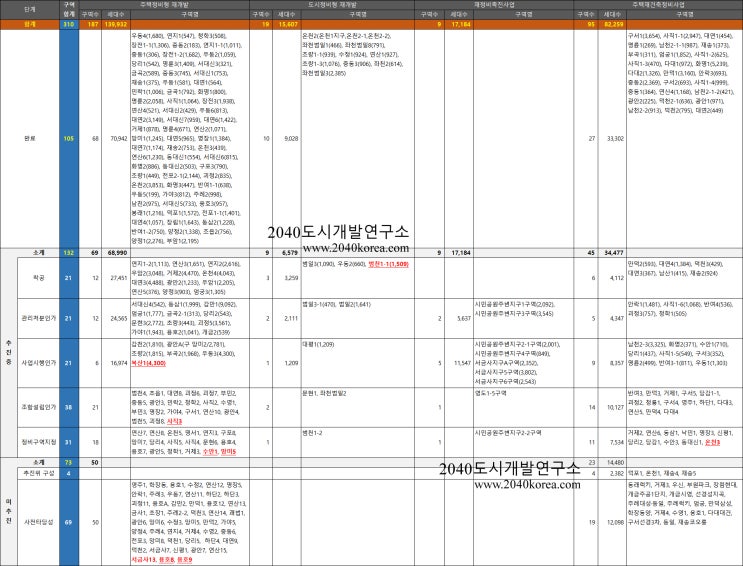Image resolution: width=743 pixels, height=566 pixels.
Task: Click the cell showing 3,259
Action: point(288,278)
